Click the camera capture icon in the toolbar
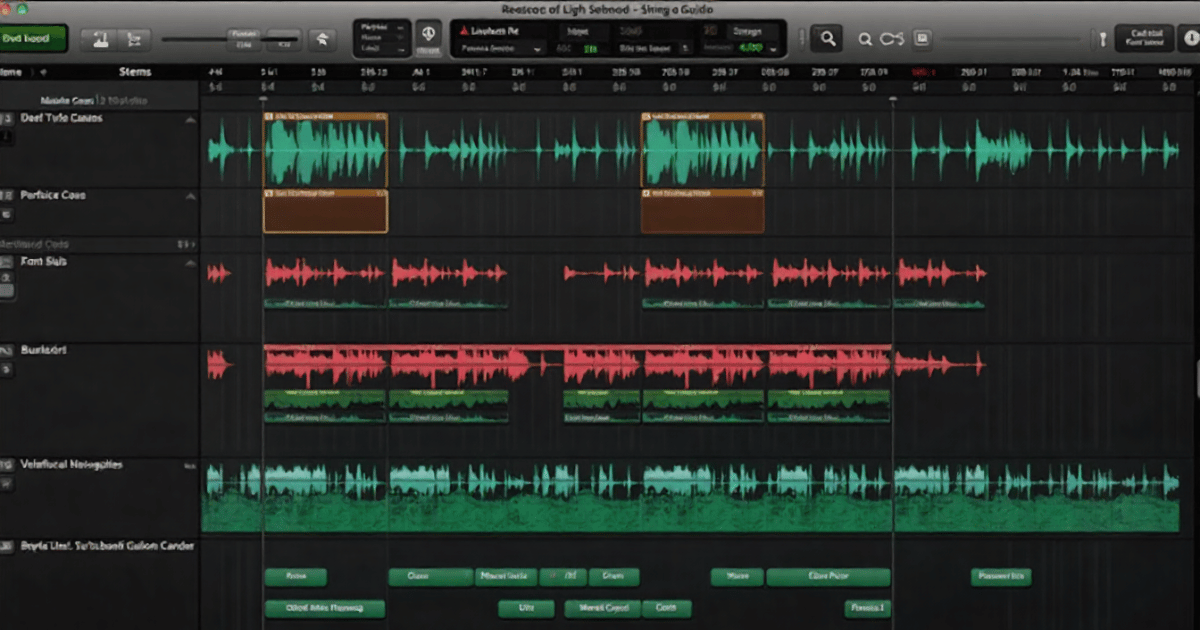This screenshot has height=630, width=1200. tap(922, 40)
